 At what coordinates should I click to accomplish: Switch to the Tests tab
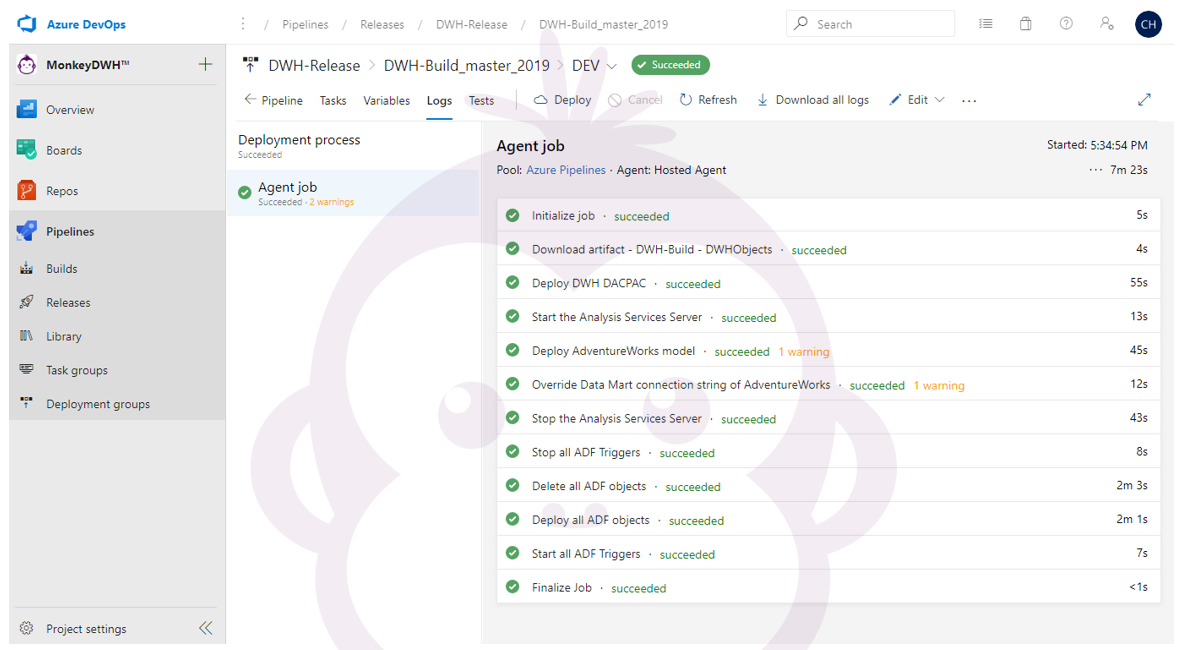click(482, 100)
